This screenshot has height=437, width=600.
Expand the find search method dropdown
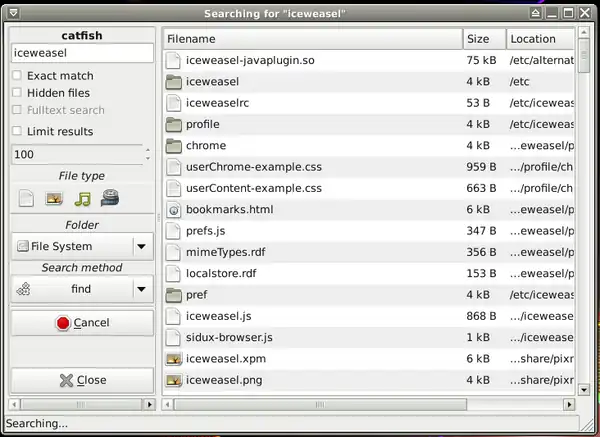(141, 289)
